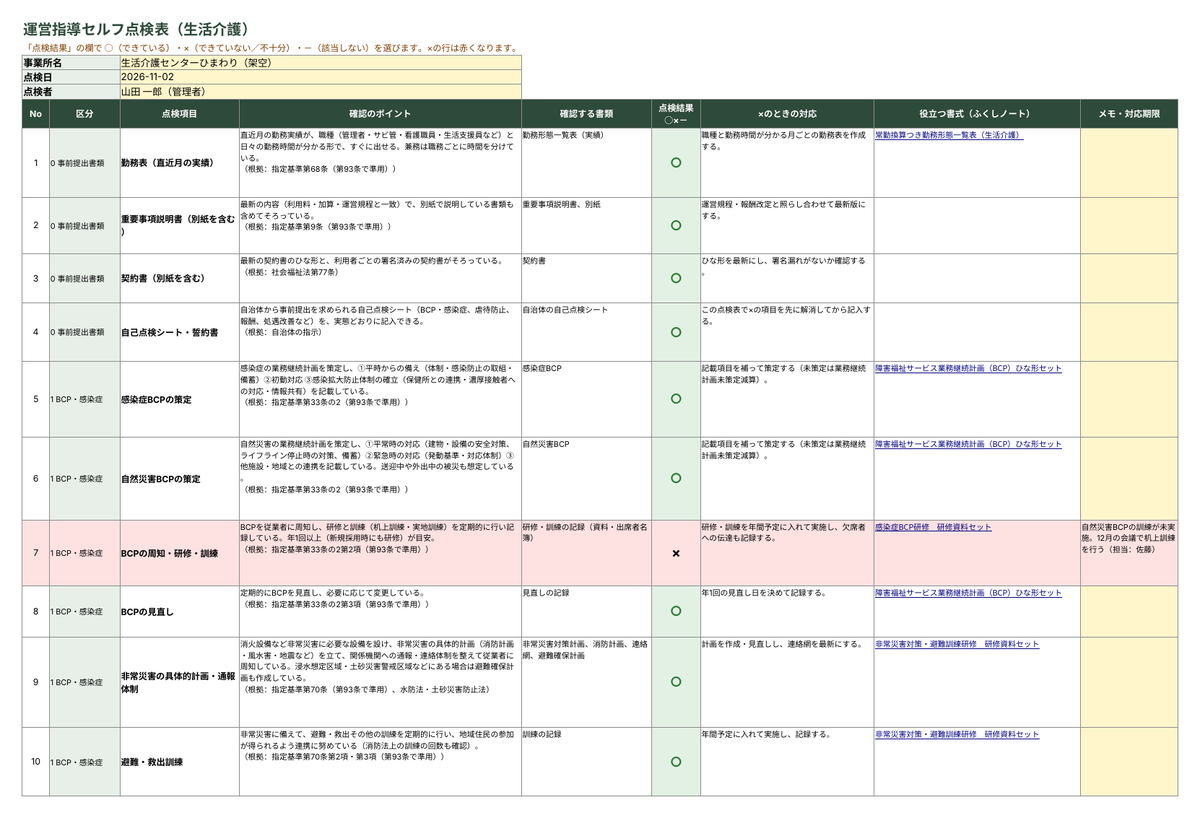Select the 非常災害の具体的計画・通報体制 item cell
Image resolution: width=1200 pixels, height=818 pixels.
(179, 682)
